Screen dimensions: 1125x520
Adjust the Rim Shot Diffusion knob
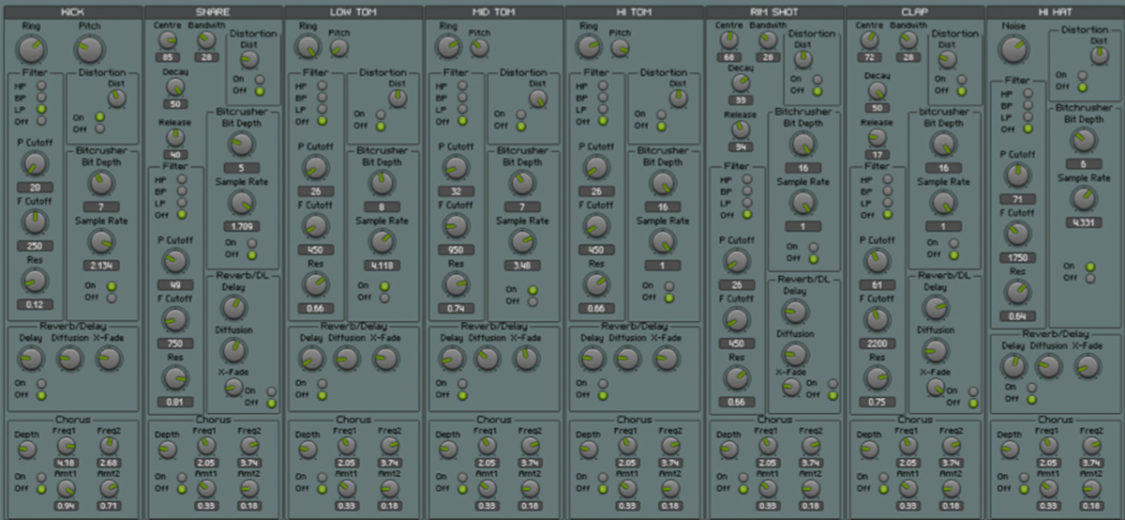(x=794, y=354)
